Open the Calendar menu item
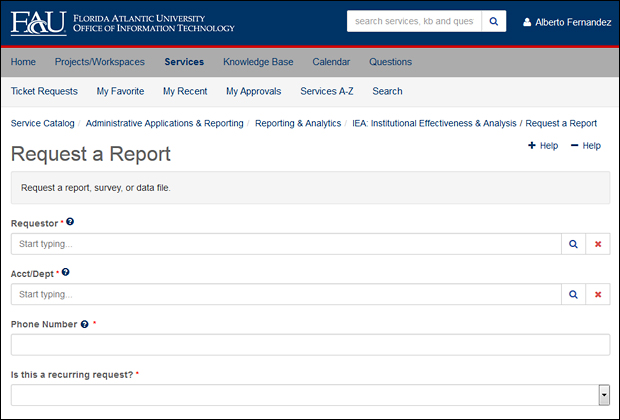This screenshot has height=420, width=620. tap(331, 62)
